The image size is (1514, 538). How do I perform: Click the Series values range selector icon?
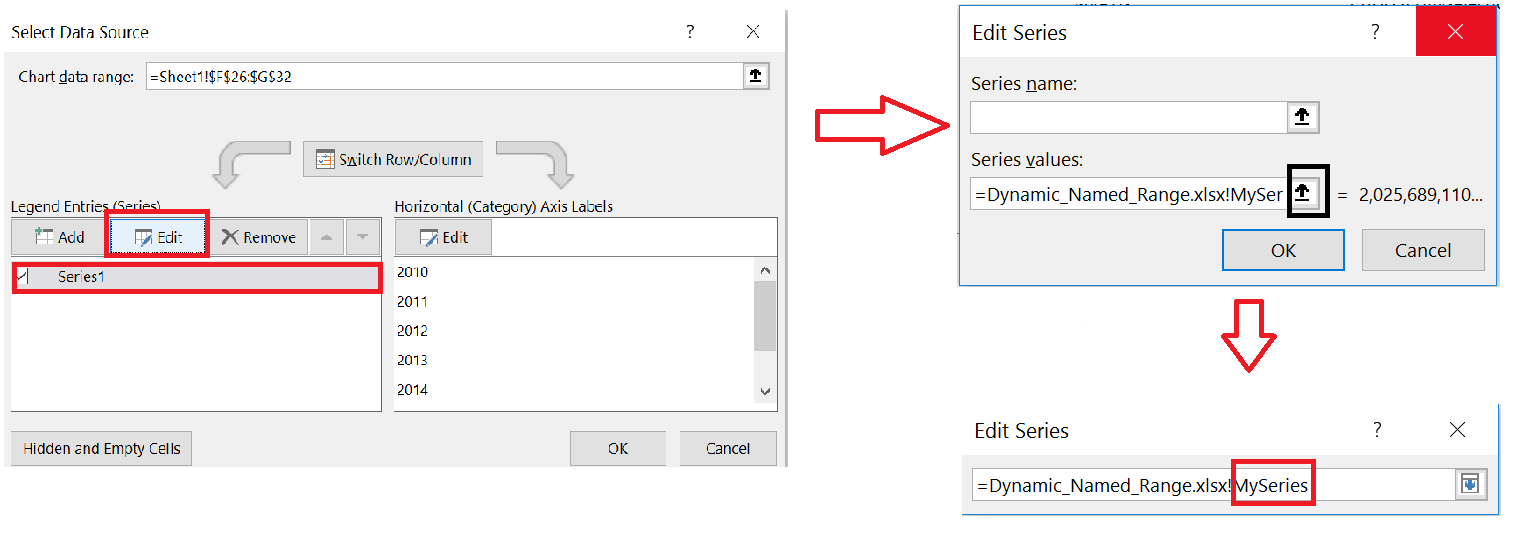coord(1302,194)
